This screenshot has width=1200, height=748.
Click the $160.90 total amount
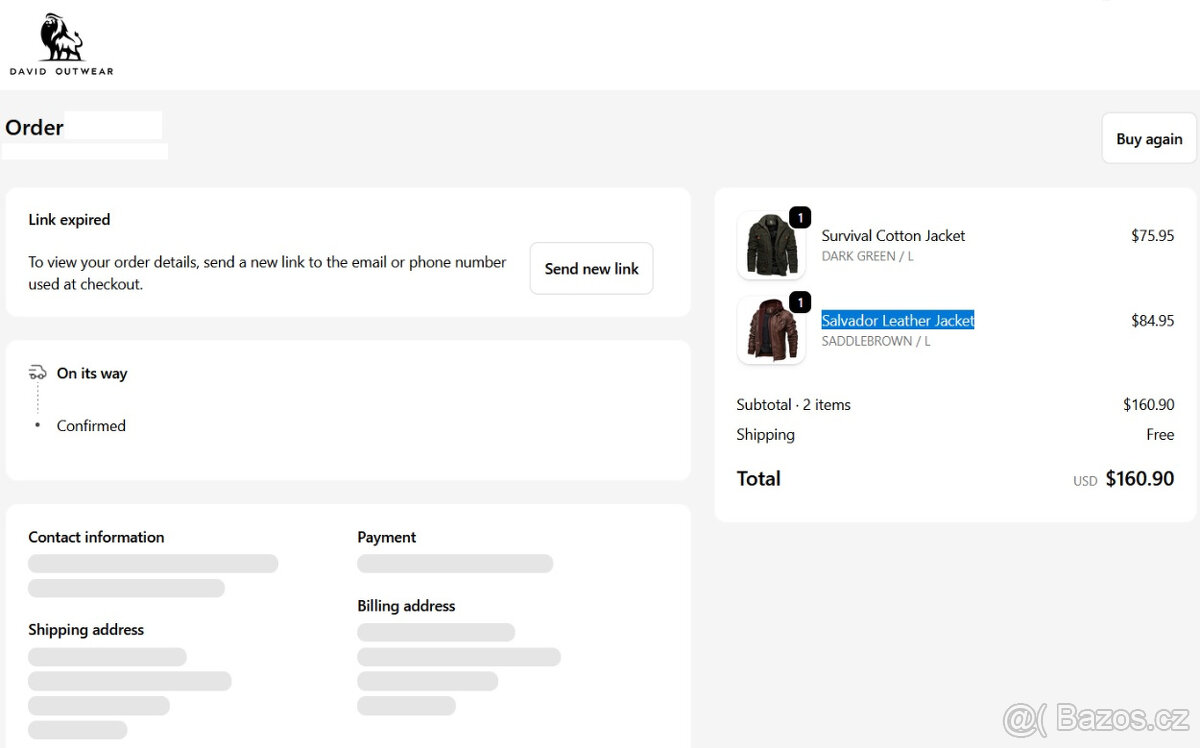(1139, 479)
